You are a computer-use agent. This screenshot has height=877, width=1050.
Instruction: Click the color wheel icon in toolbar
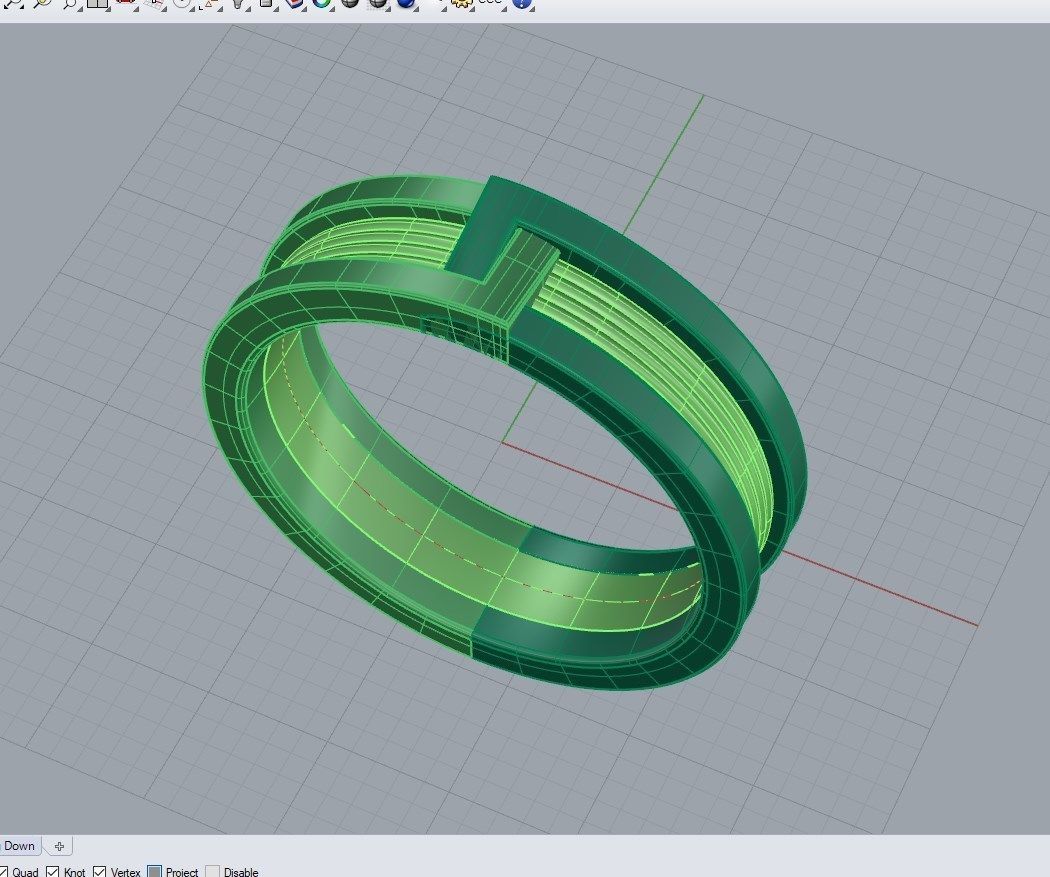pyautogui.click(x=322, y=3)
